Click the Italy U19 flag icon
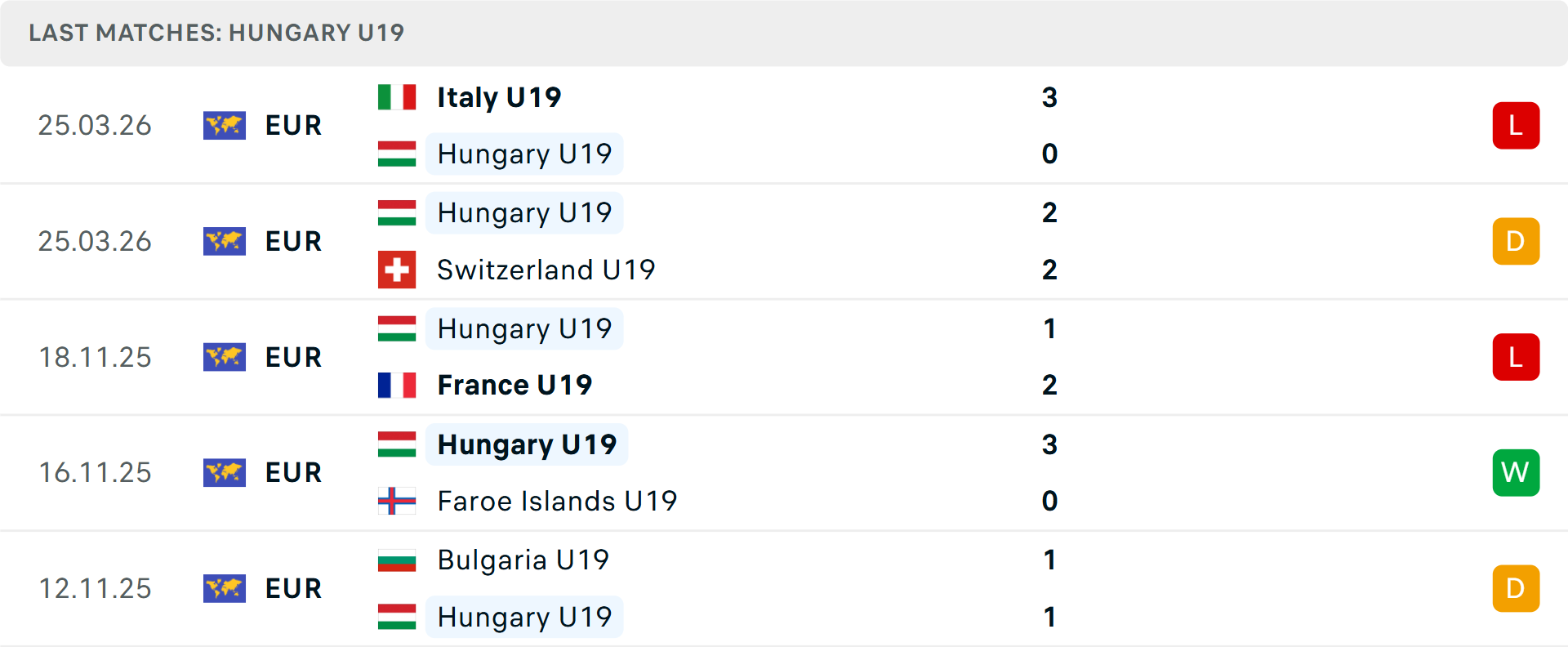This screenshot has height=647, width=1568. 396,96
